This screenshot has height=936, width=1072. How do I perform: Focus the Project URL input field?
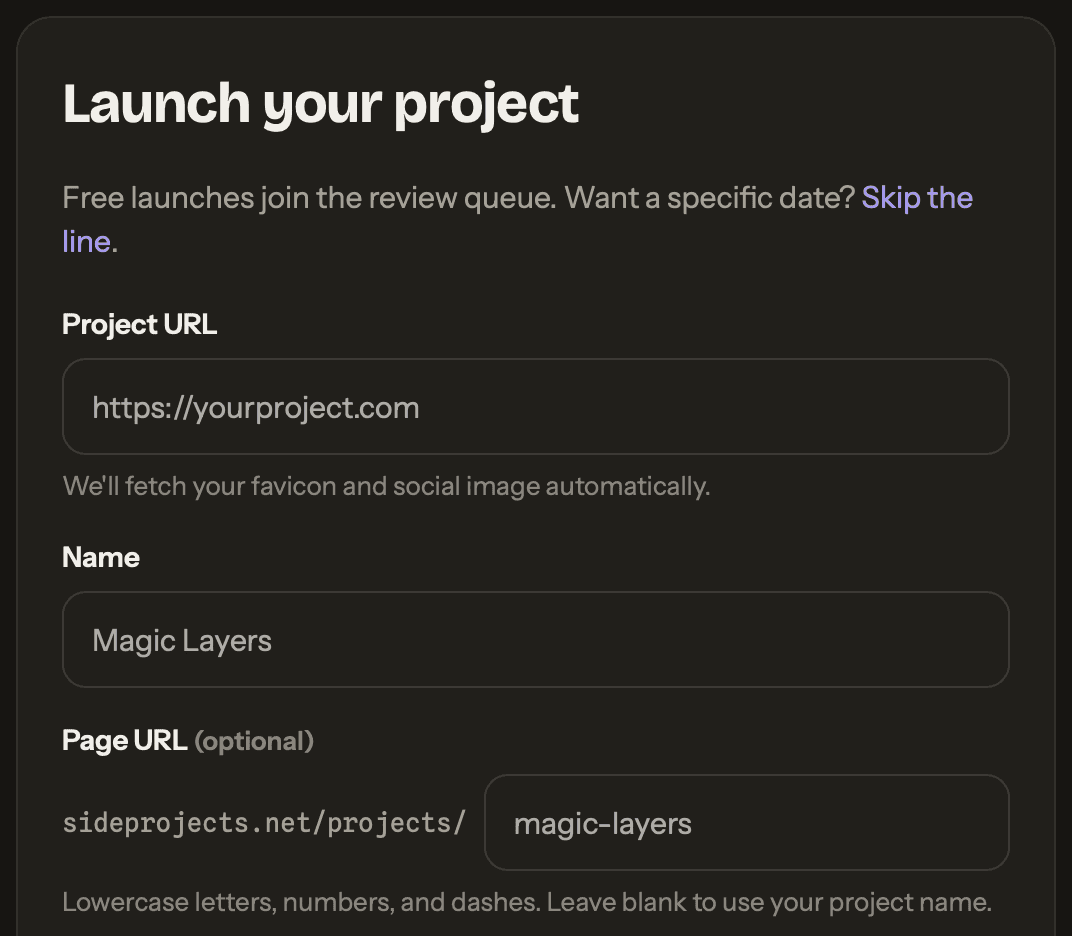click(535, 407)
